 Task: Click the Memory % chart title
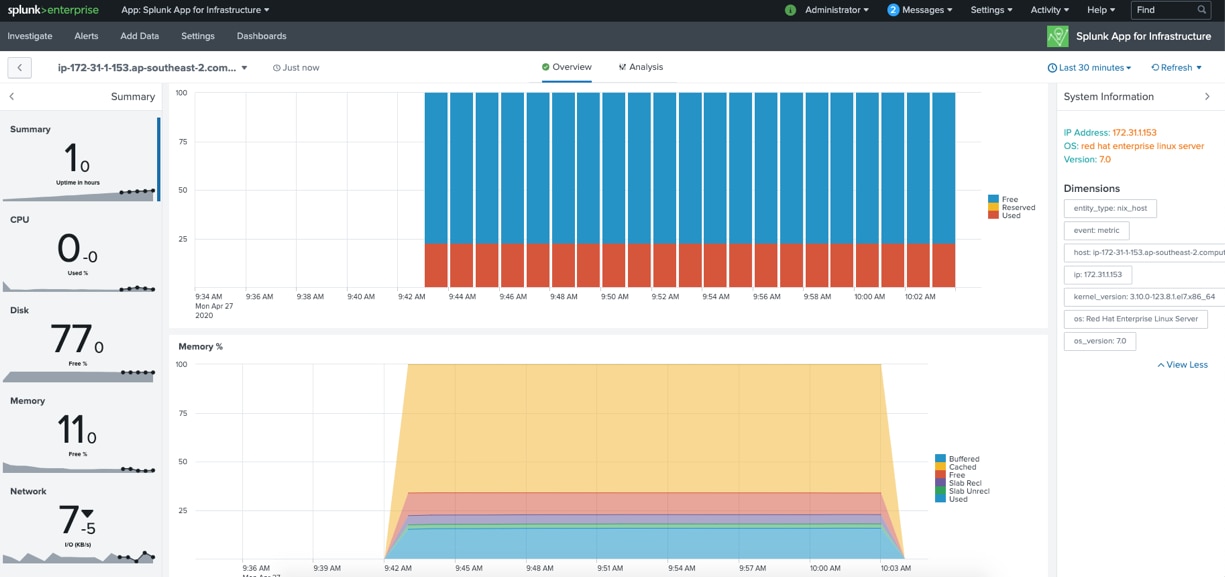200,346
